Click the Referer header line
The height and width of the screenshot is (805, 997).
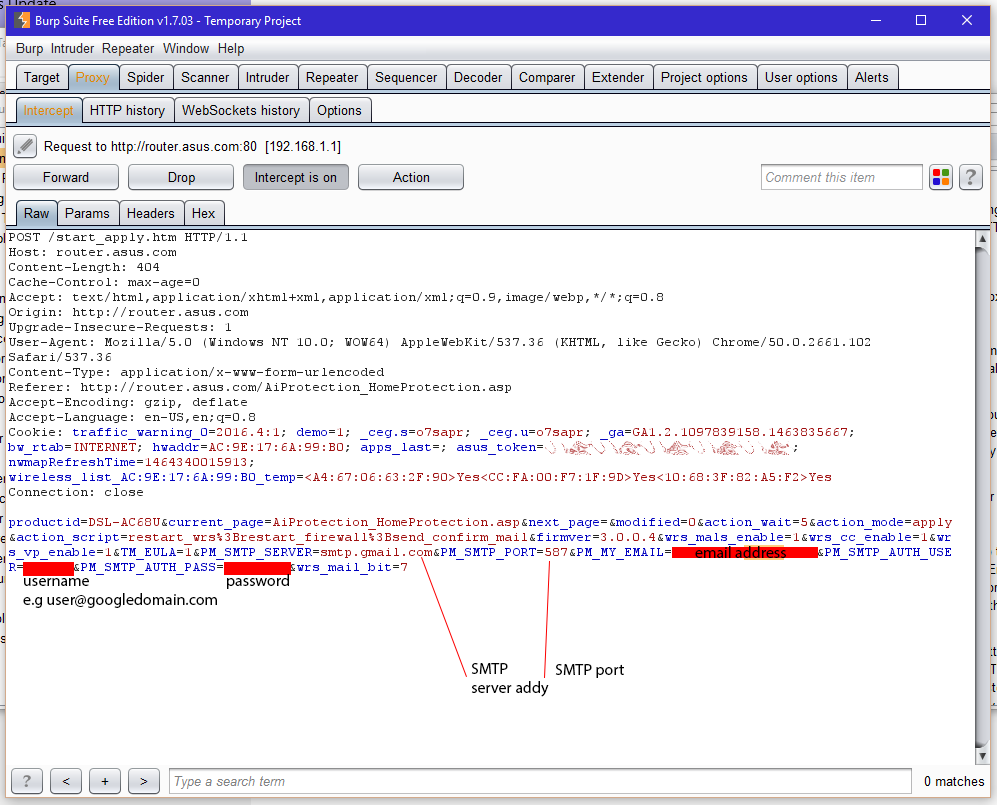point(259,387)
